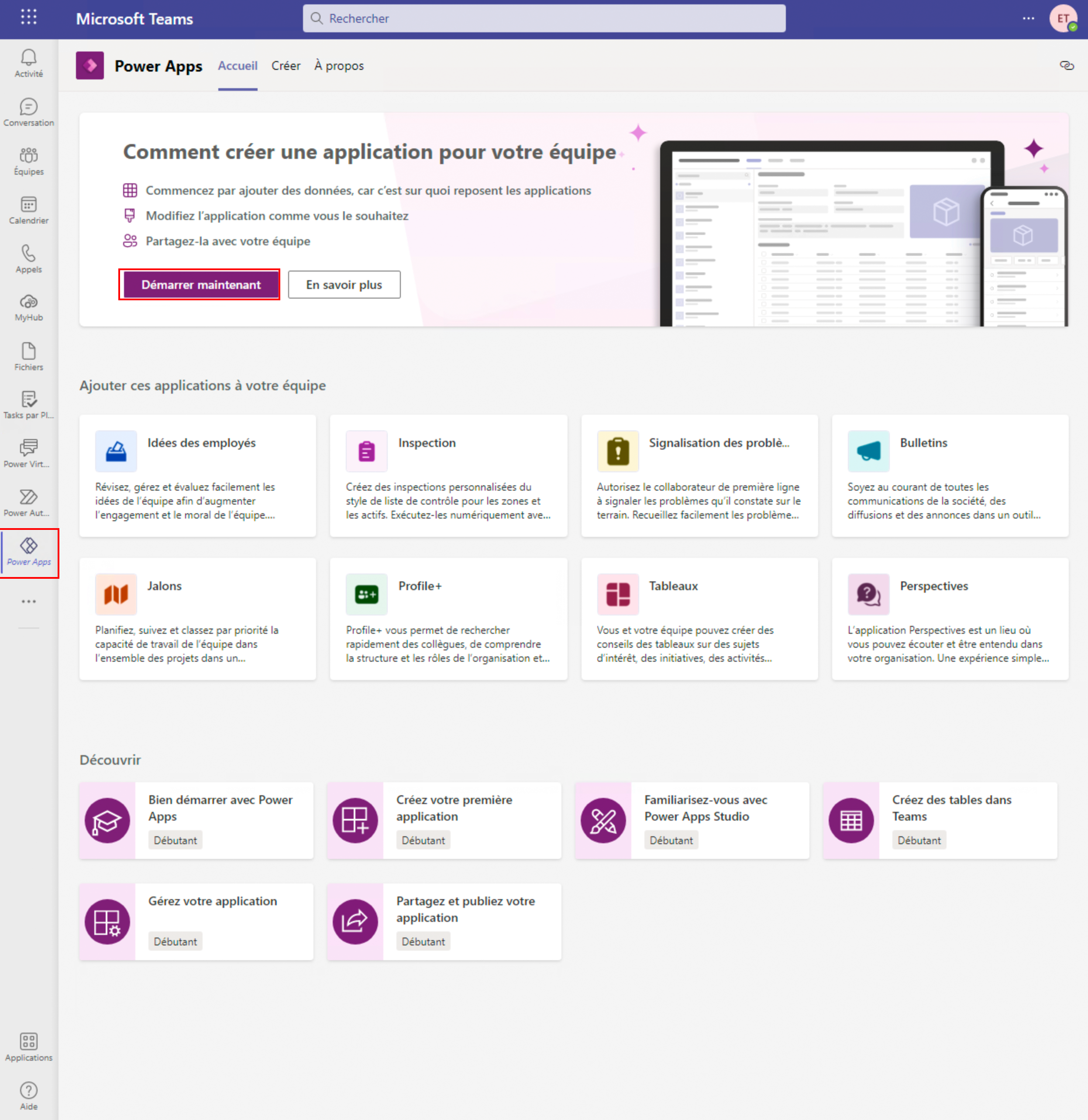Open the Aide help icon
1088x1120 pixels.
pos(28,1096)
